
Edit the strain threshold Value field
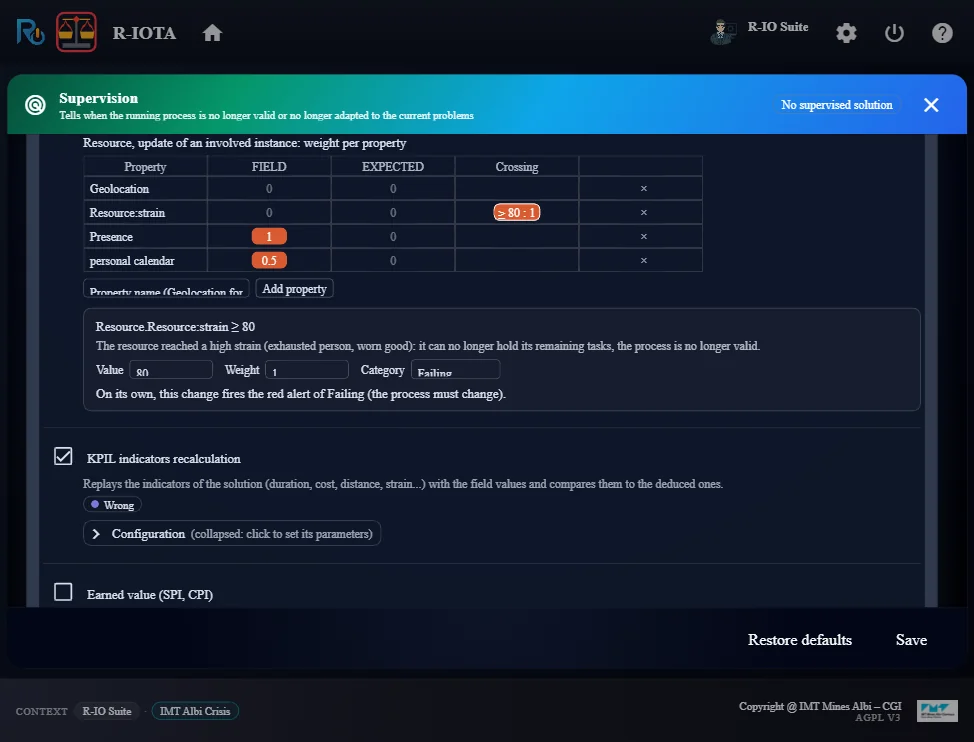point(171,369)
